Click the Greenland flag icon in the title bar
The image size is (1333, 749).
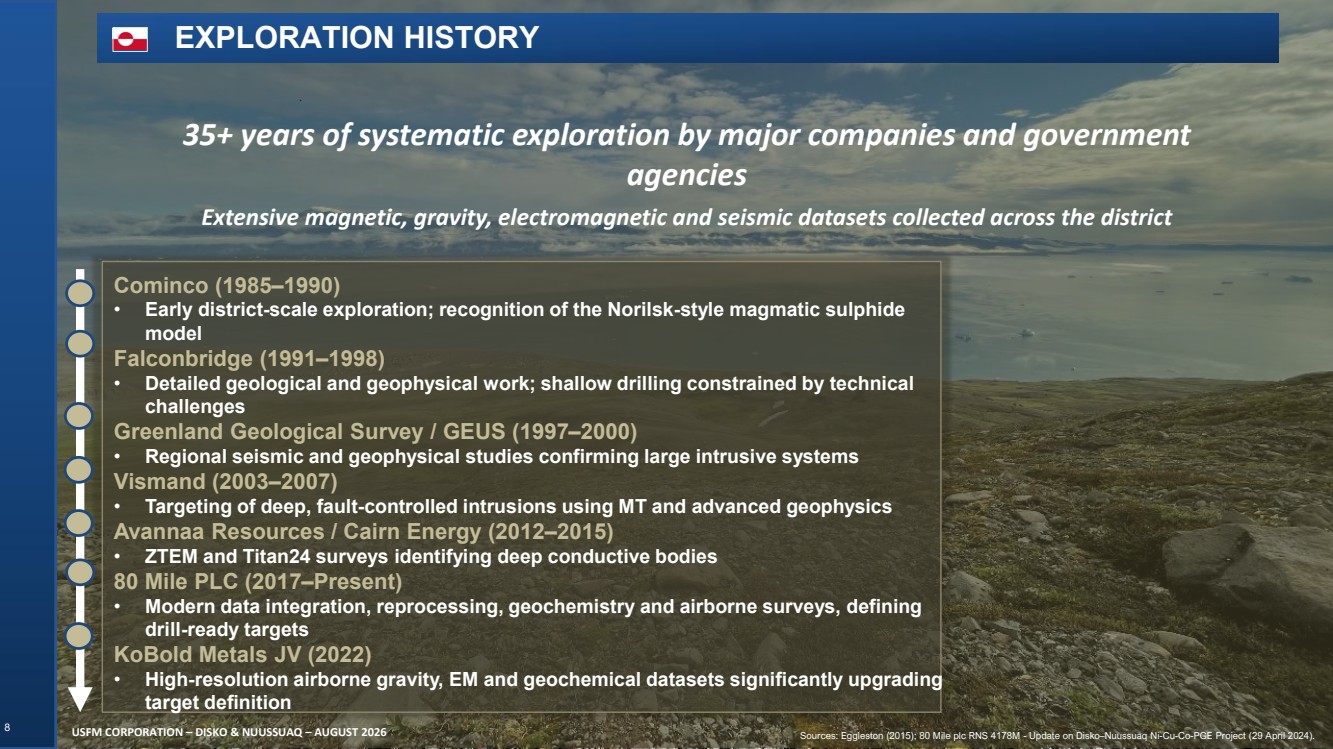pos(130,39)
